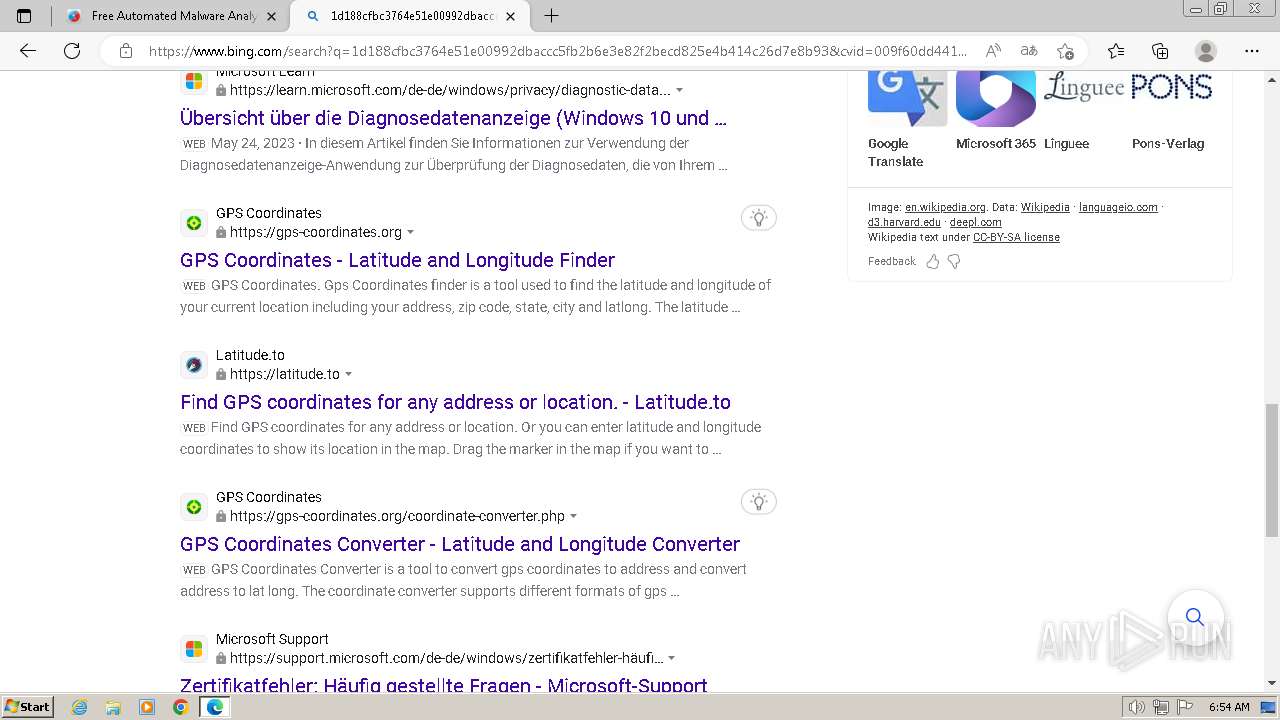This screenshot has height=720, width=1280.
Task: Open GPS Coordinates Latitude and Longitude Finder
Action: click(x=397, y=260)
